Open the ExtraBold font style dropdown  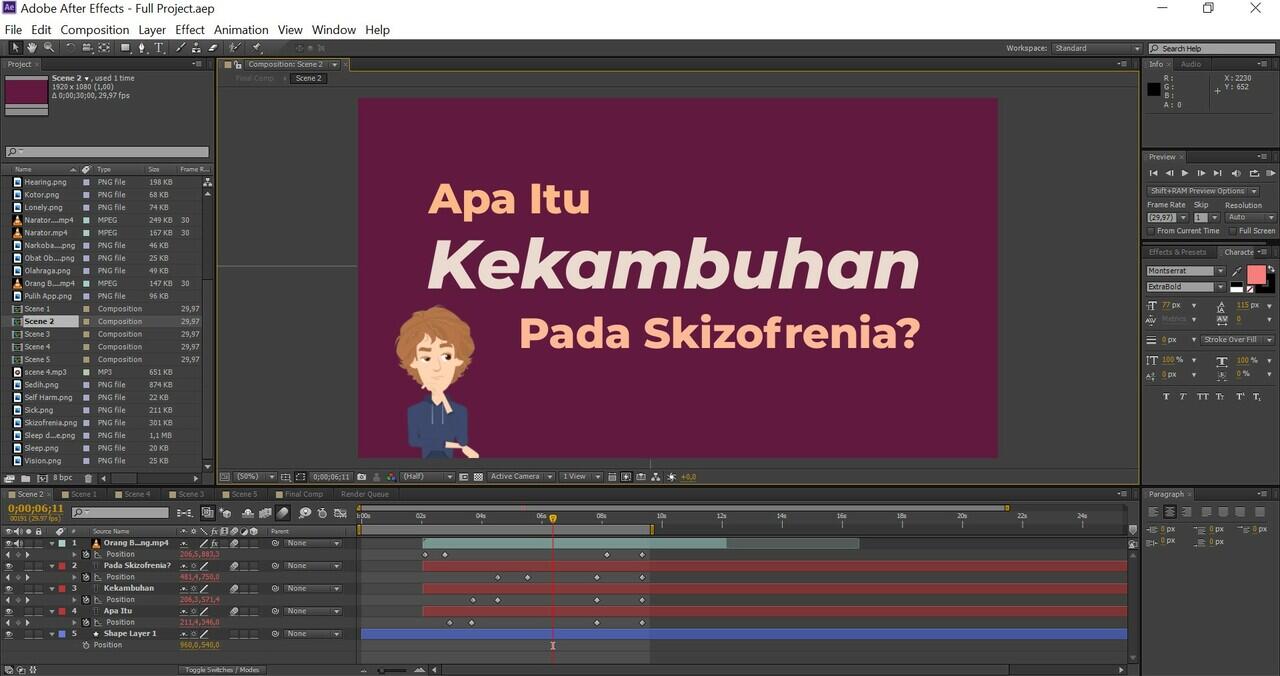click(x=1186, y=287)
